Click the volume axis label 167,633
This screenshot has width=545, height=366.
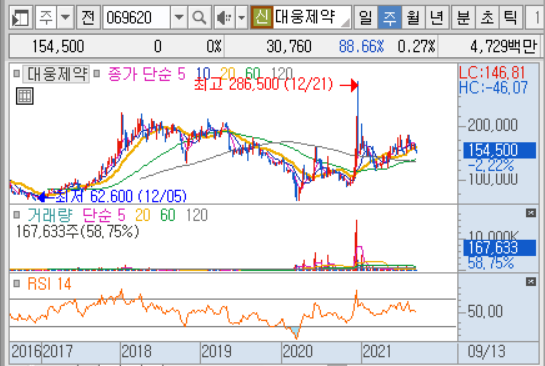tap(499, 248)
